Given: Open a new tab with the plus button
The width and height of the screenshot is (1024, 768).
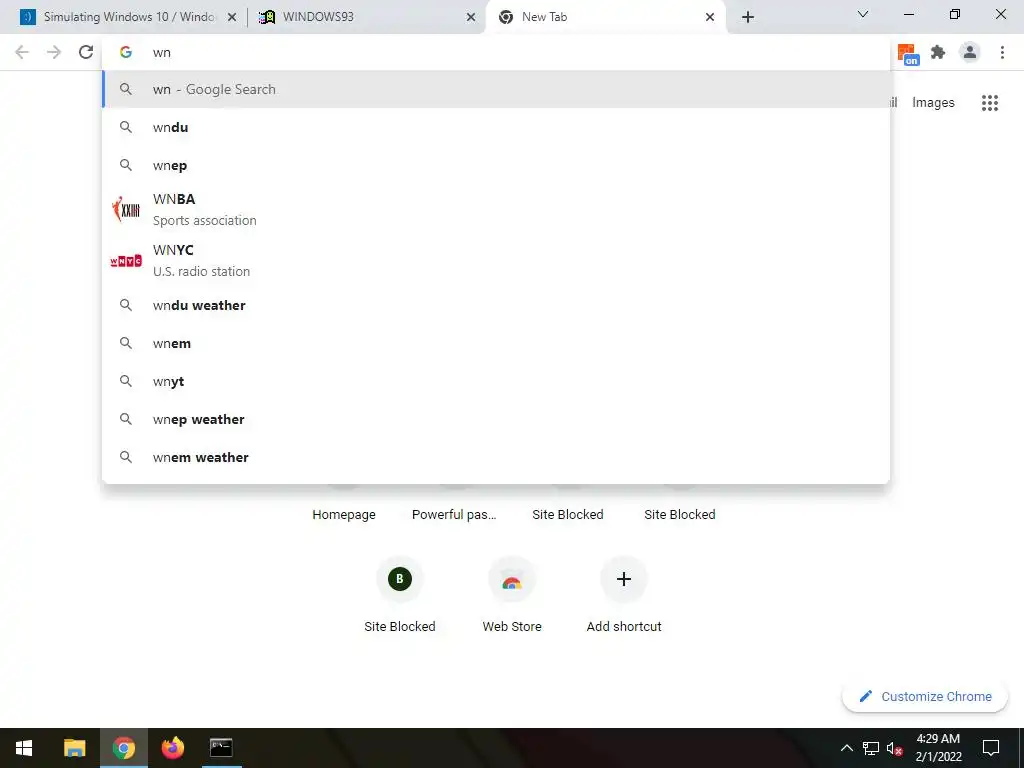Looking at the screenshot, I should [x=748, y=17].
